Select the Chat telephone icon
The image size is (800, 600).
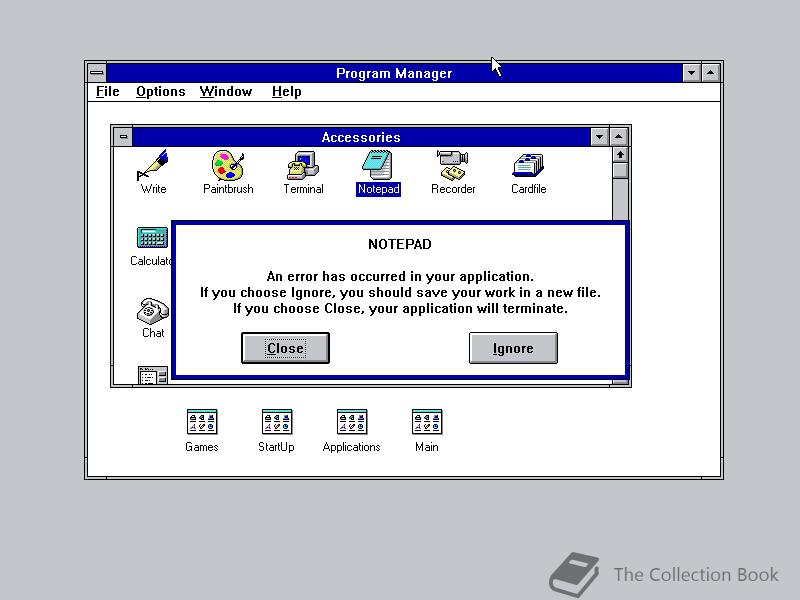153,311
